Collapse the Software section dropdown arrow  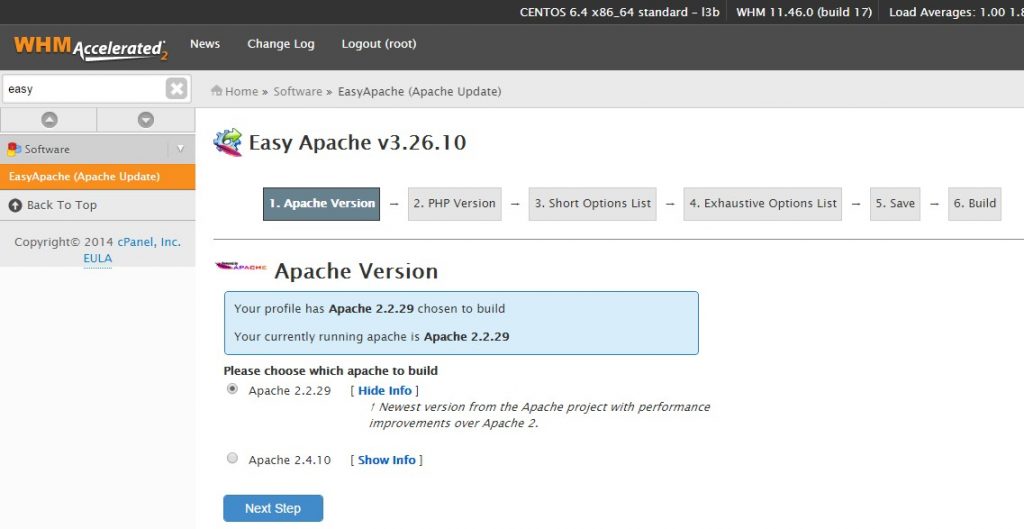pos(181,149)
